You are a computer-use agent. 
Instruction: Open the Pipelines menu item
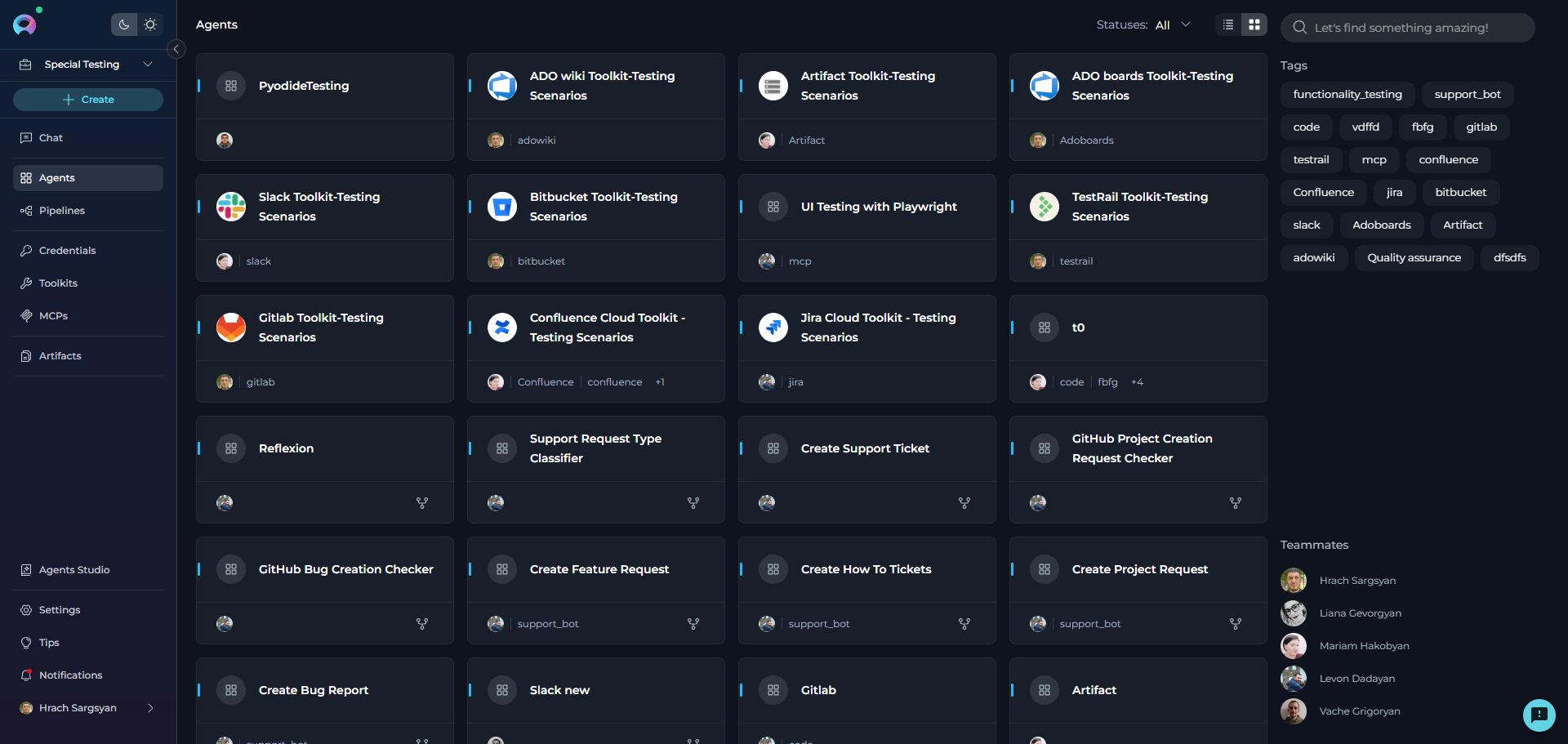click(x=62, y=211)
